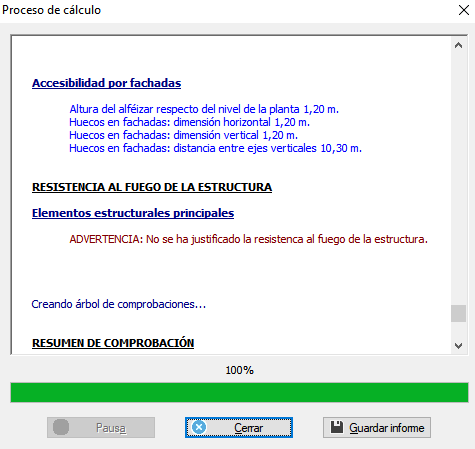Click the grey circle icon on Pausa
This screenshot has height=449, width=475.
tap(61, 427)
